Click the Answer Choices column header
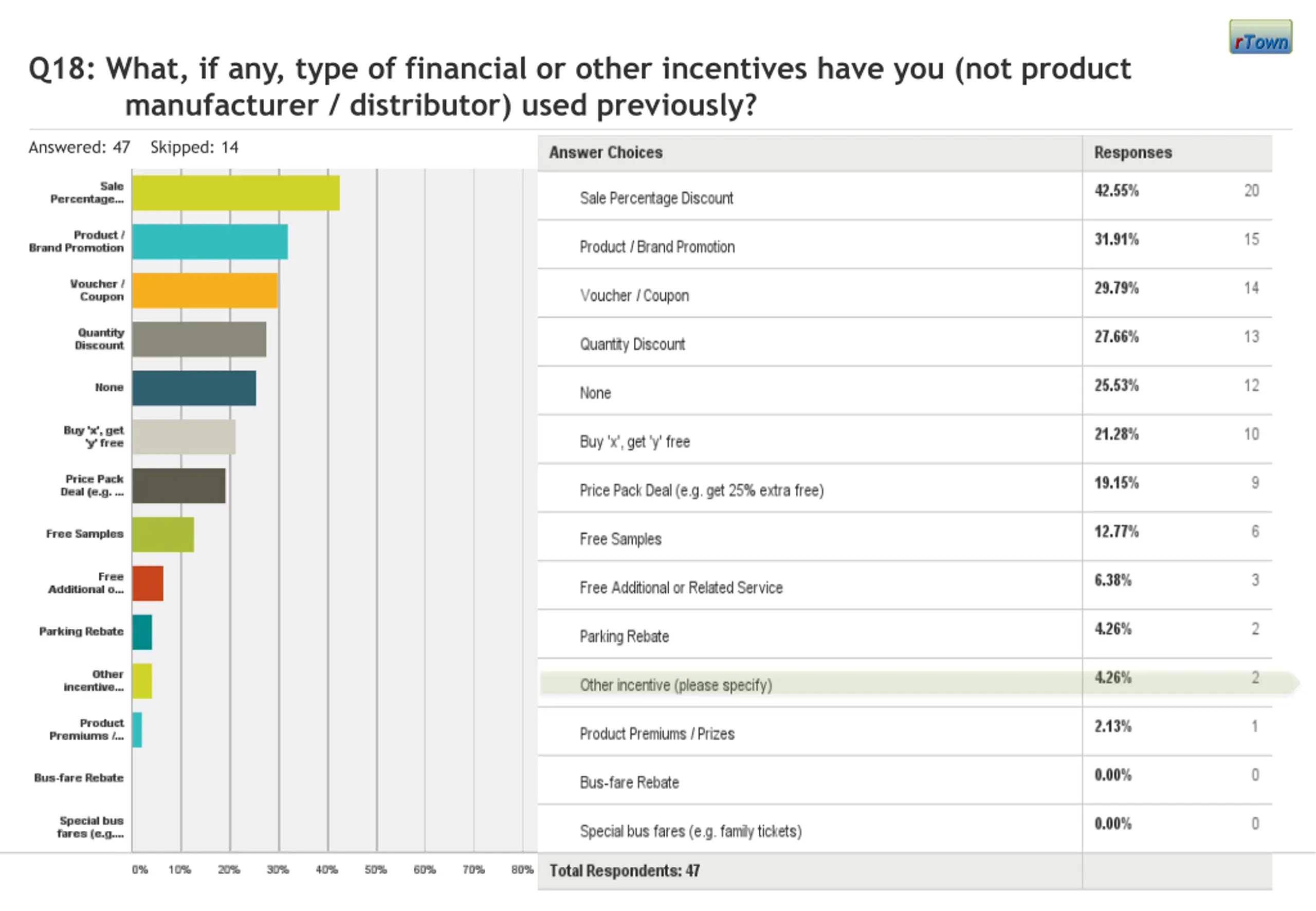The image size is (1316, 911). click(x=606, y=153)
